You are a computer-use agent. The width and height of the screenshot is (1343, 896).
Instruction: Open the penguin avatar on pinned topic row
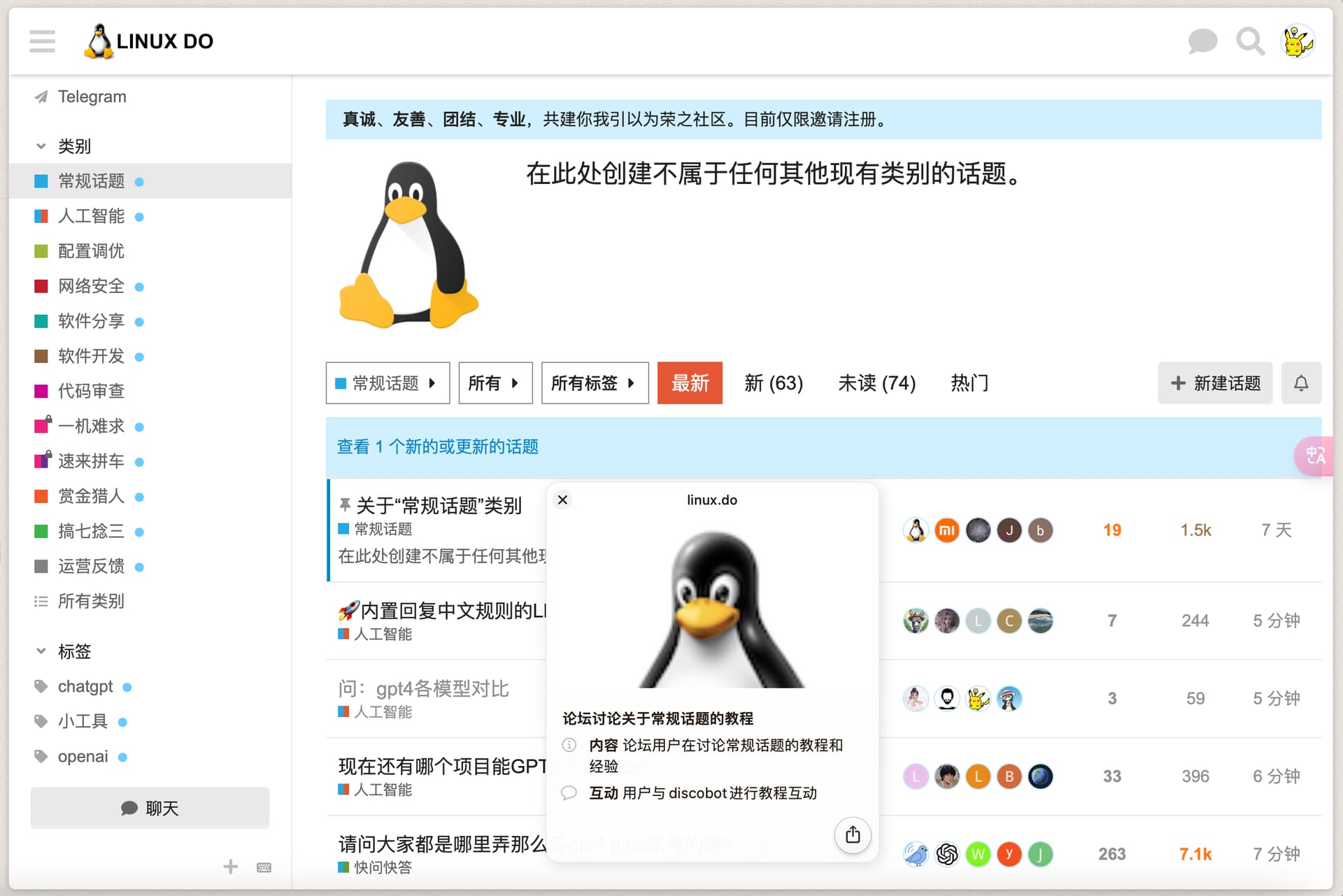(916, 530)
